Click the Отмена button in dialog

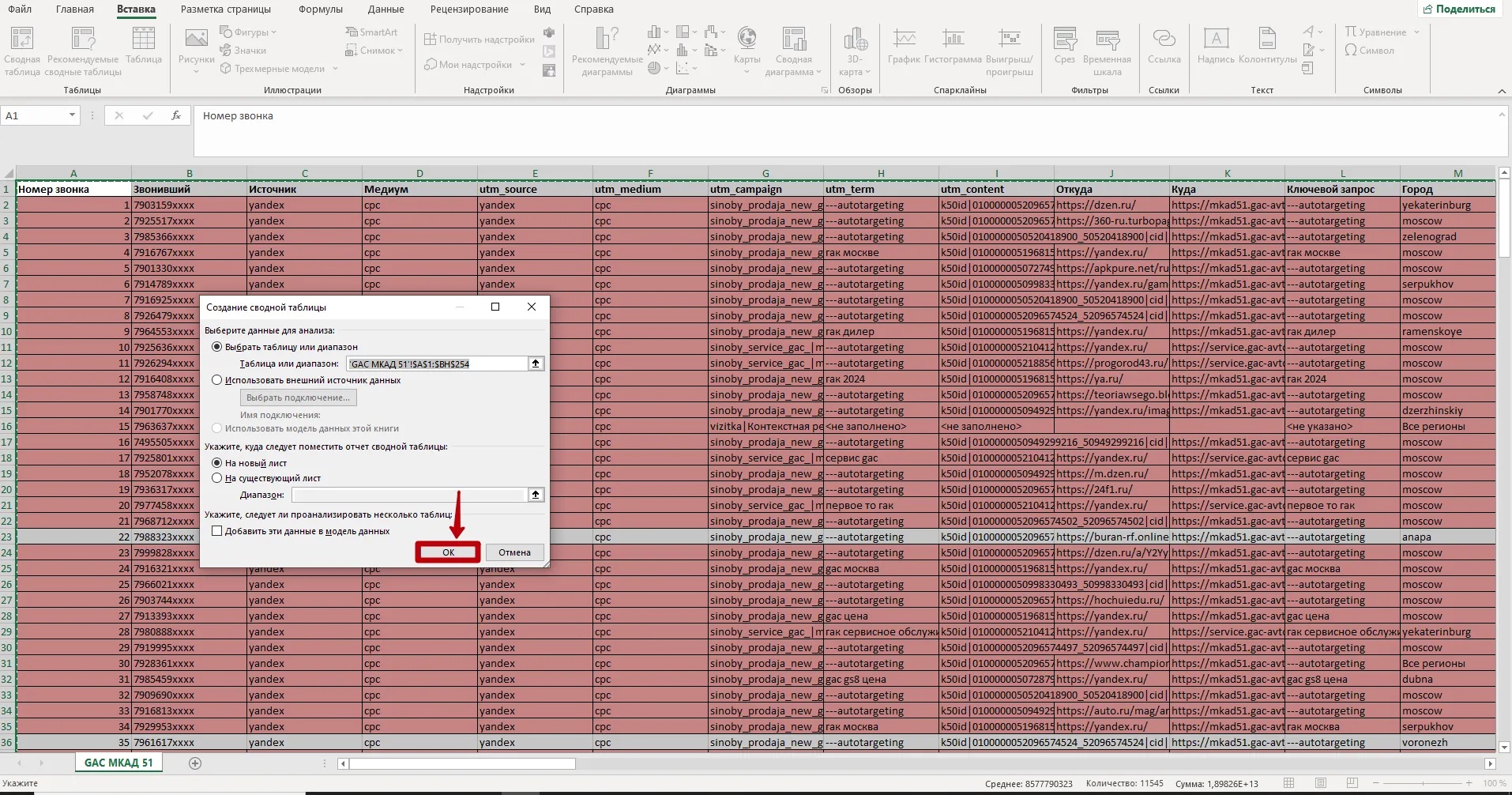tap(514, 552)
